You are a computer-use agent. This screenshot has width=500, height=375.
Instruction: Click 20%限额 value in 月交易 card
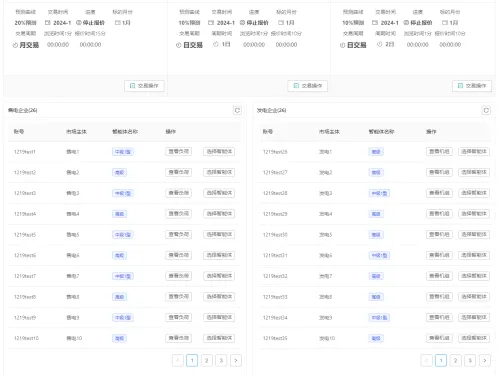(x=25, y=23)
